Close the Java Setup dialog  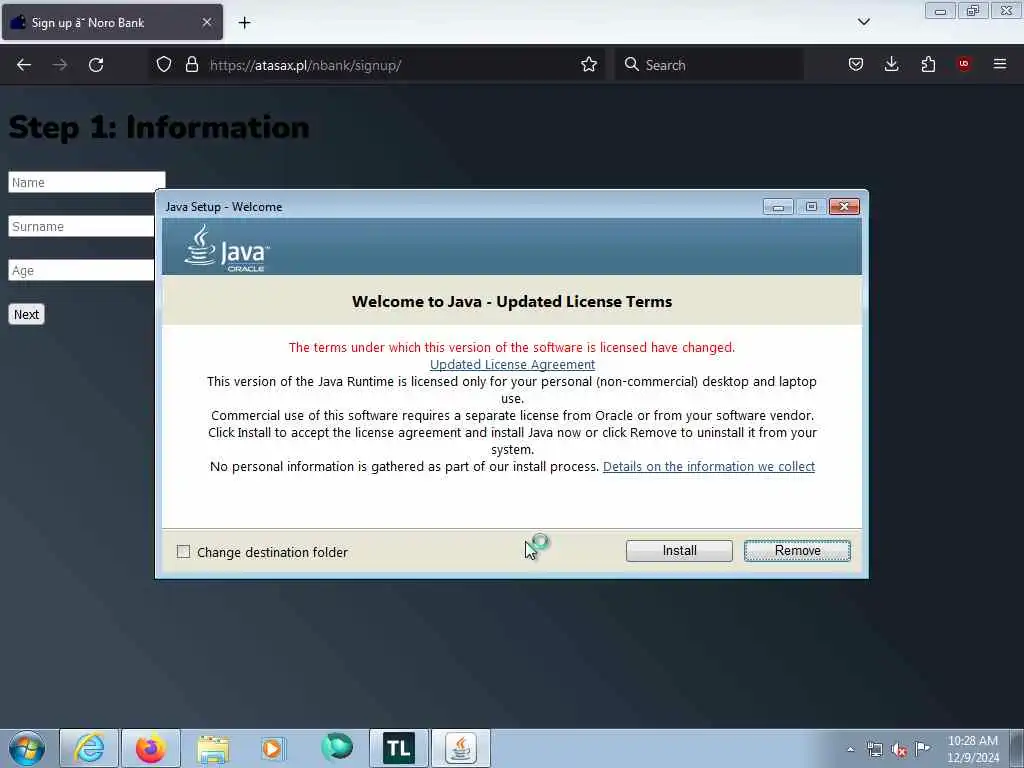pos(844,206)
